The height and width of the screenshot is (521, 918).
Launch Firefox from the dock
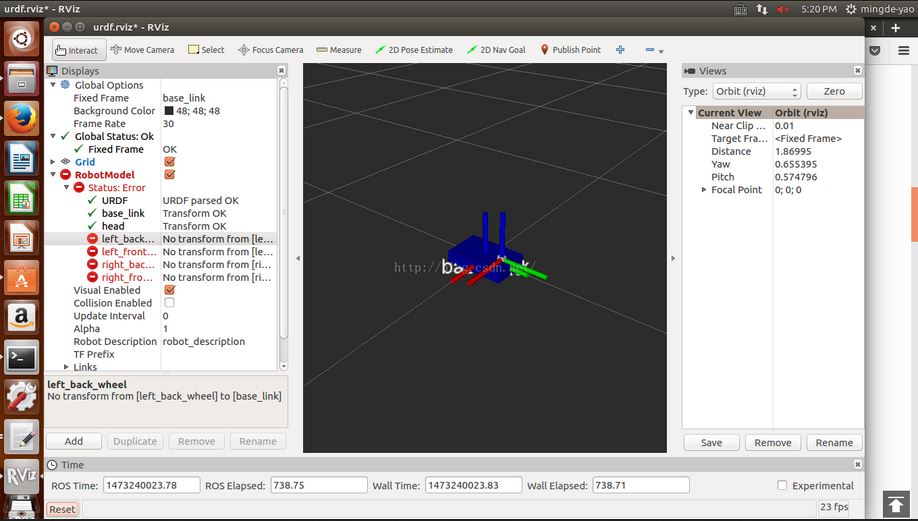22,118
